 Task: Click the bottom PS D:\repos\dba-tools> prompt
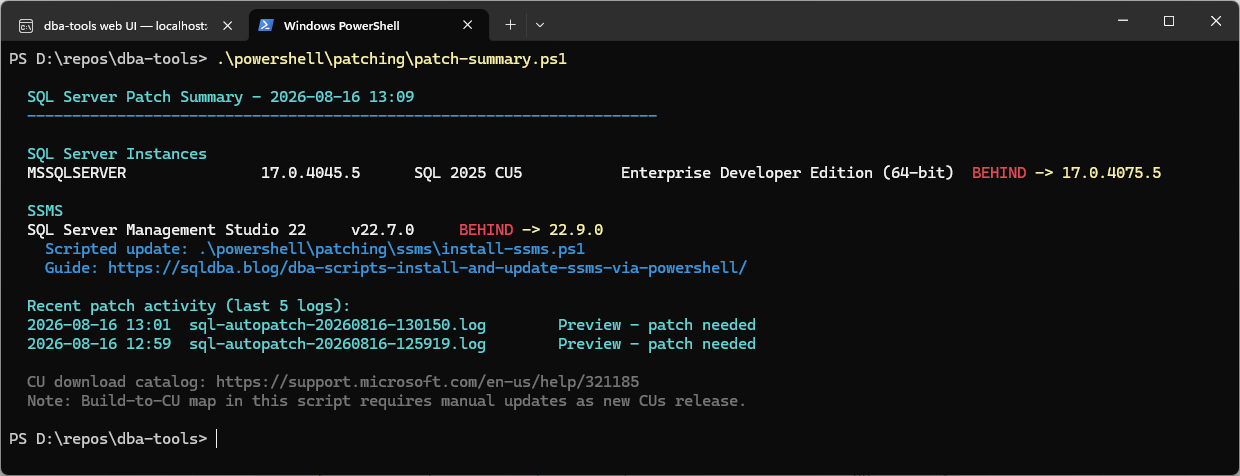tap(108, 439)
